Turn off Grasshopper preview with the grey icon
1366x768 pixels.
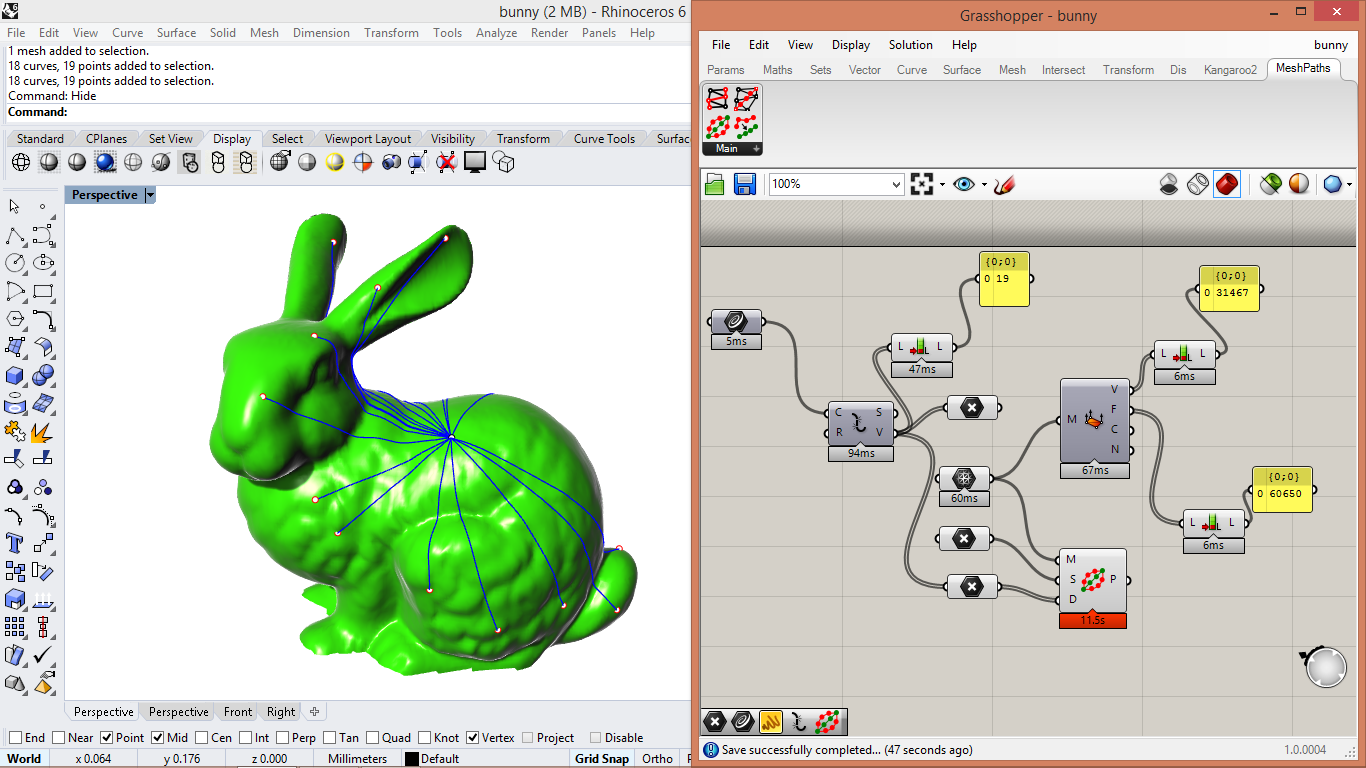tap(1169, 184)
